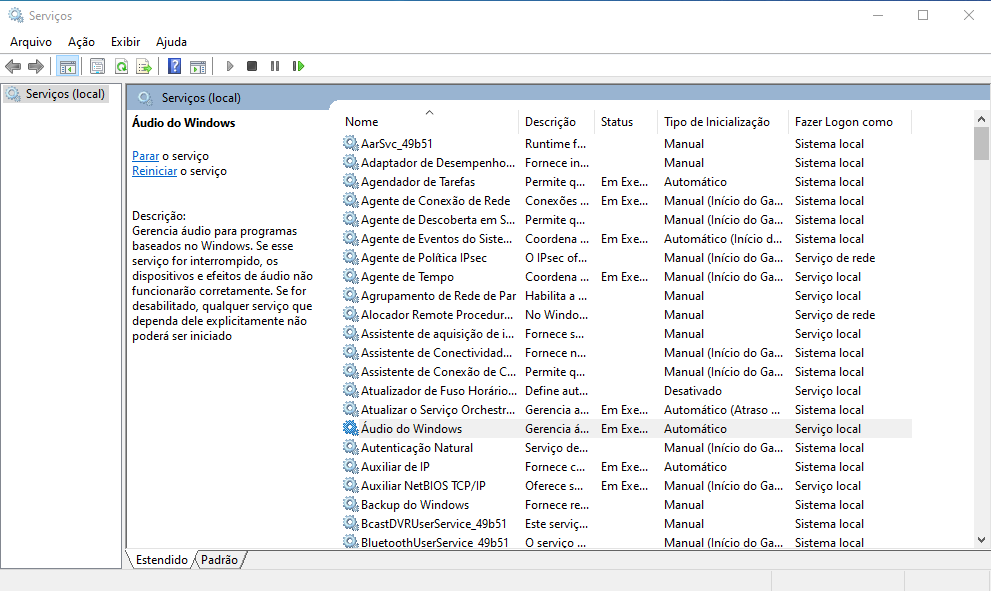Image resolution: width=991 pixels, height=591 pixels.
Task: Select the Agente de Conexão de Rede service
Action: point(435,201)
